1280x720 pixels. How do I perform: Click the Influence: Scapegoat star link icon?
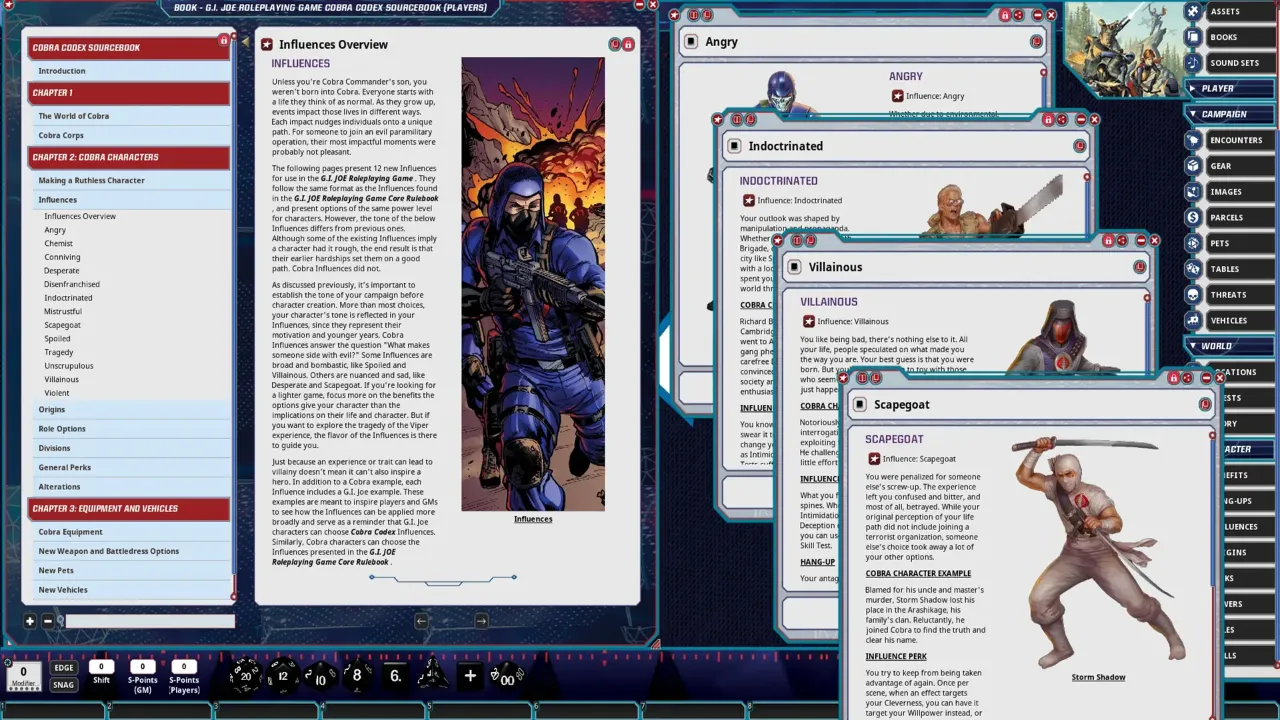click(x=874, y=459)
